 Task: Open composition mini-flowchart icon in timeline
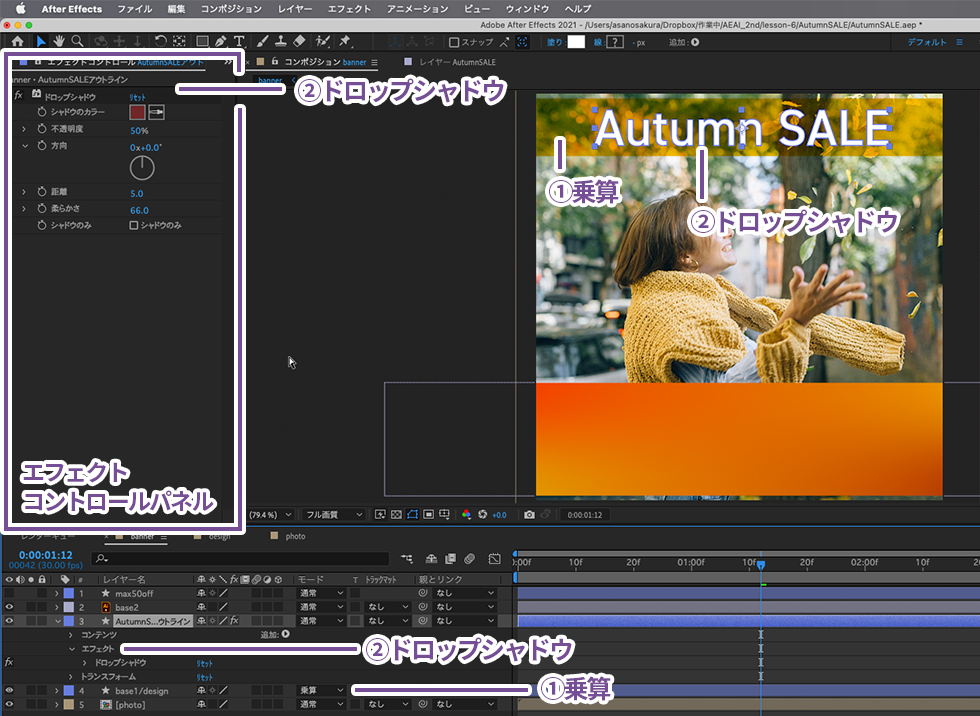click(407, 559)
